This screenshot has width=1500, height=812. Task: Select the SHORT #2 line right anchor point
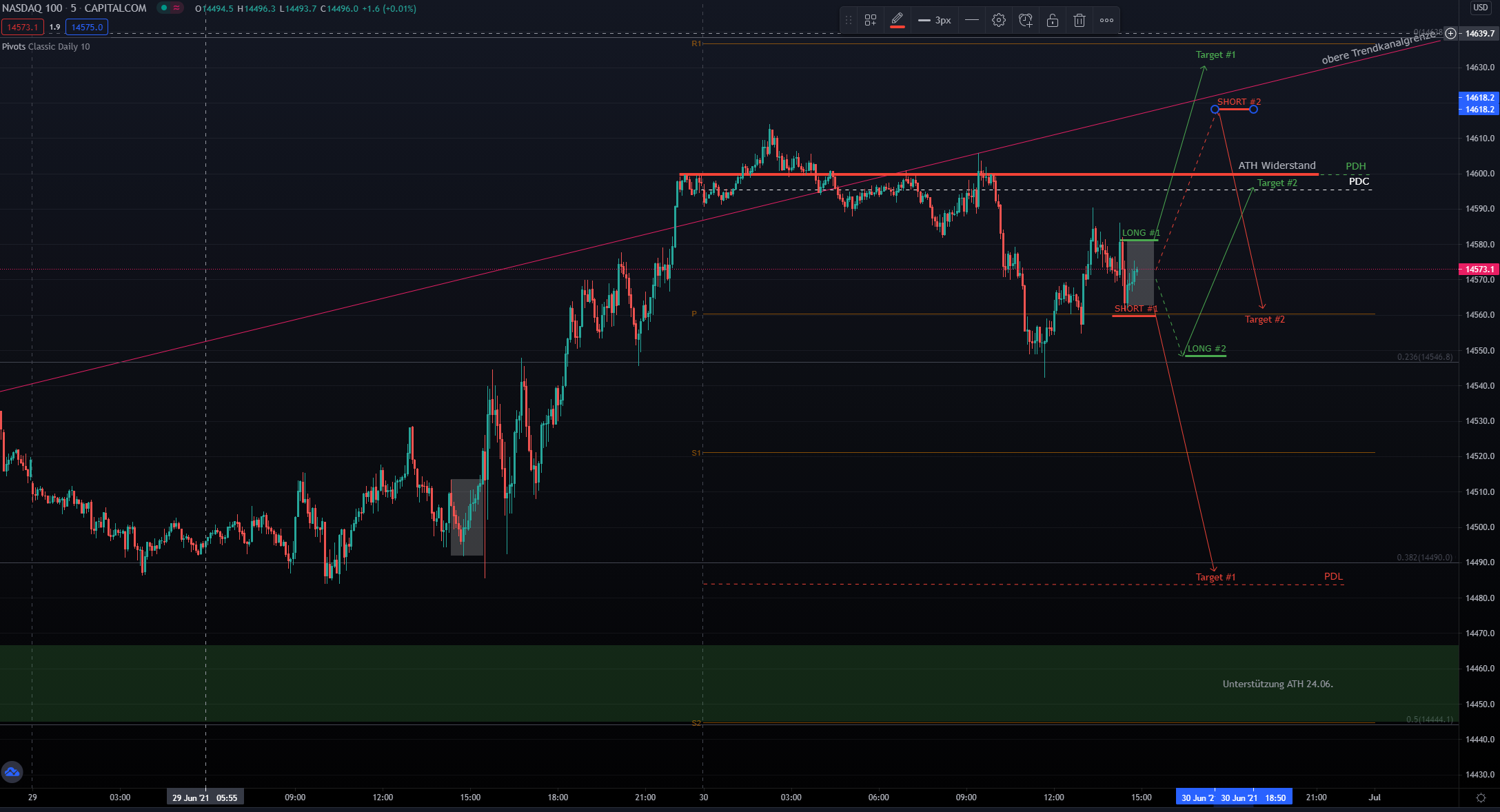(1253, 110)
